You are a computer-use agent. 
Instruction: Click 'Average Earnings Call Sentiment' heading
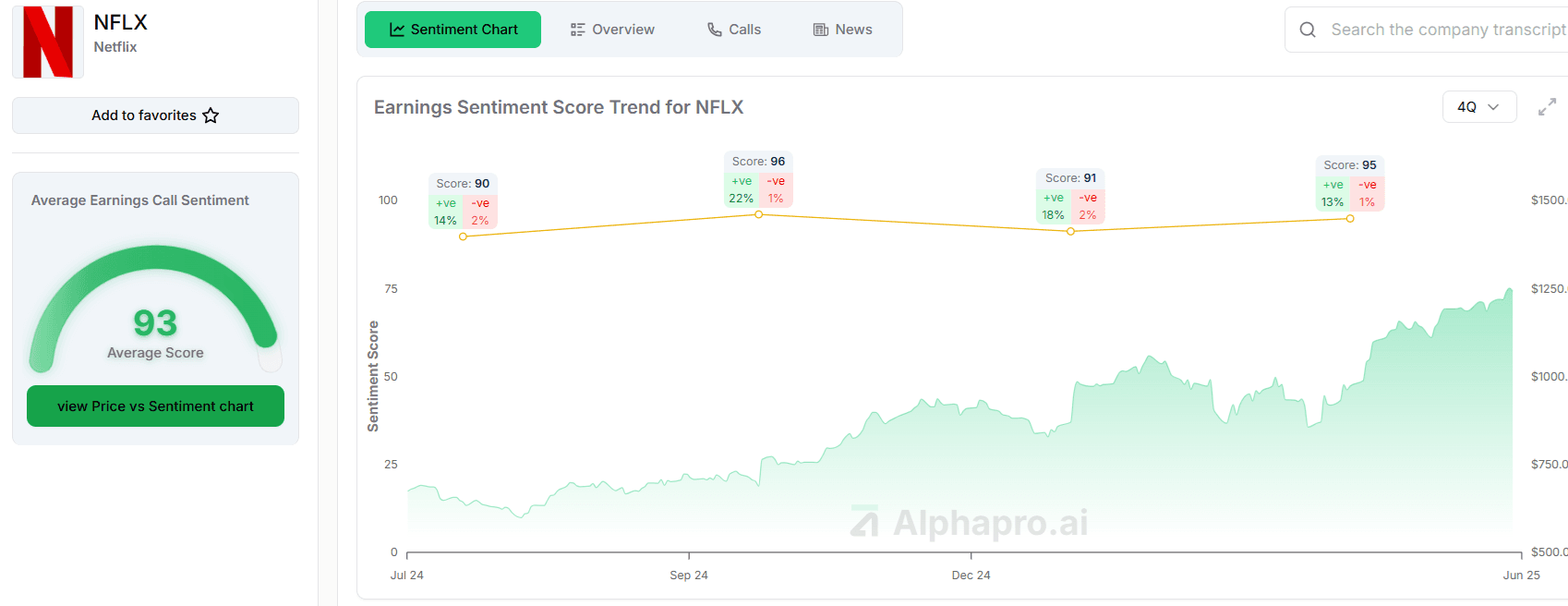point(140,200)
